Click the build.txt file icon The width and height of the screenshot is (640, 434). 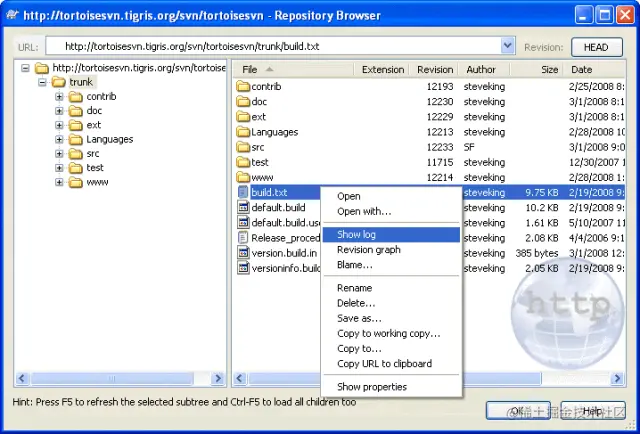tap(243, 192)
